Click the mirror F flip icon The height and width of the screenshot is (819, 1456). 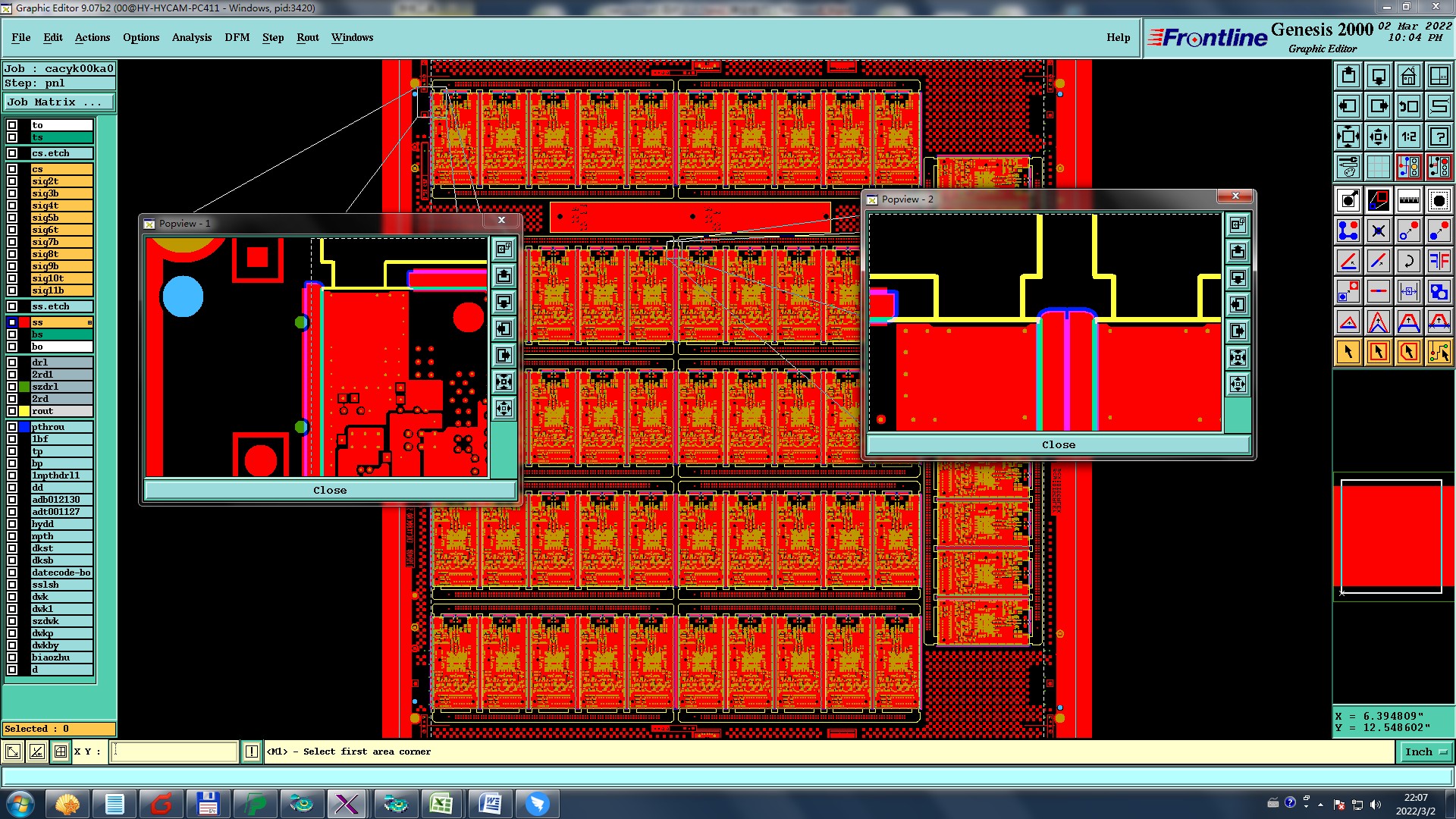pos(1439,262)
